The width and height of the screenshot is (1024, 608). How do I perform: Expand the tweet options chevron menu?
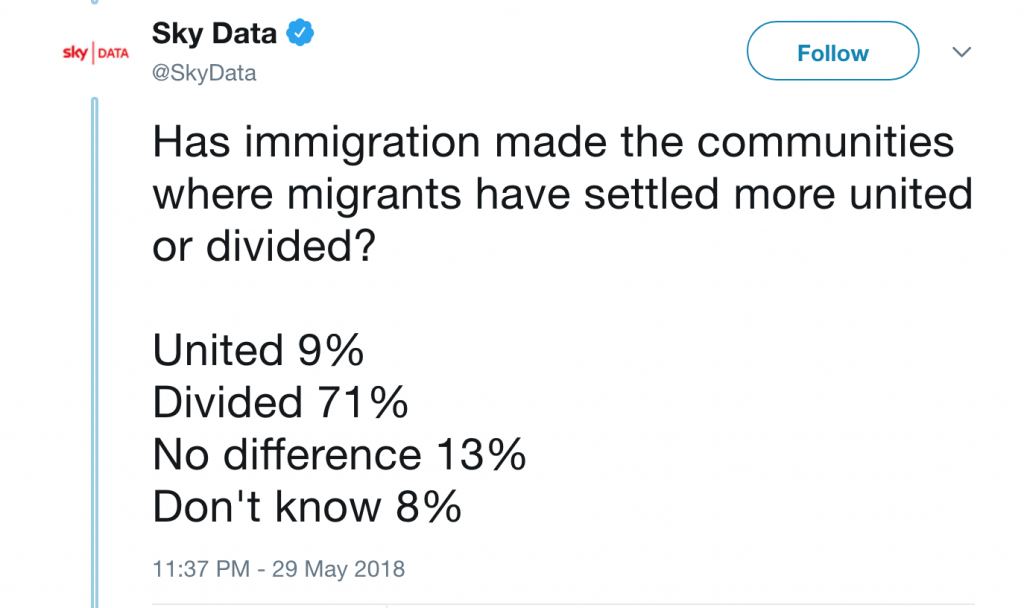[x=961, y=52]
